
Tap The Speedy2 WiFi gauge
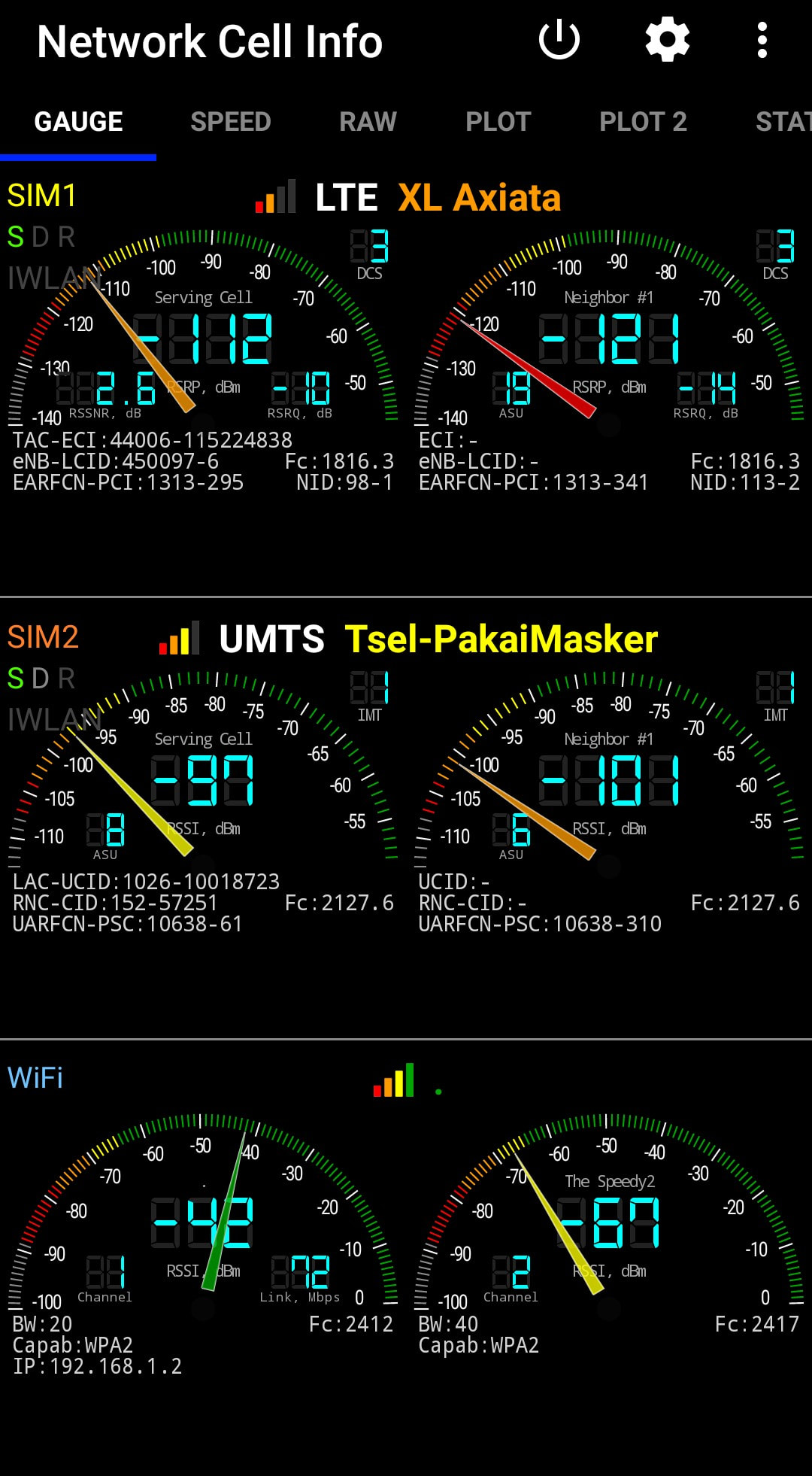609,1211
